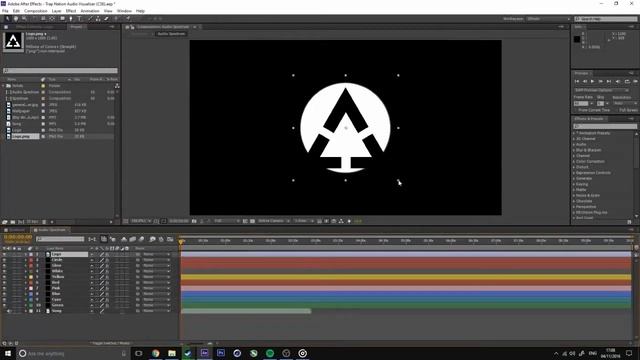
Task: Expand the Audio effects category
Action: click(574, 144)
